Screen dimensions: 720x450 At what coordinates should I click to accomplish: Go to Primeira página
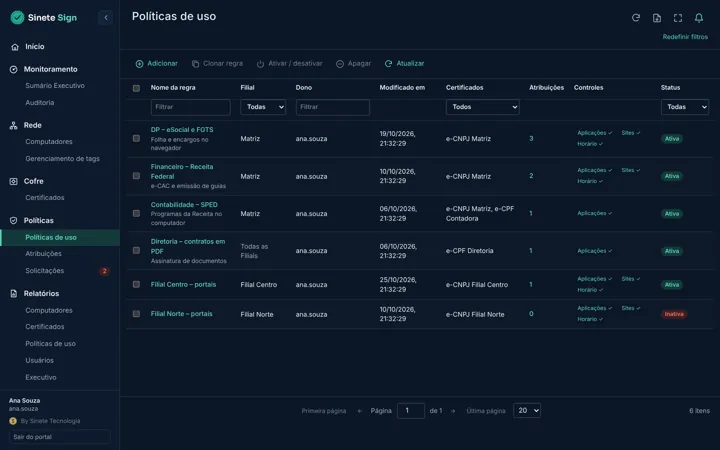tap(324, 411)
